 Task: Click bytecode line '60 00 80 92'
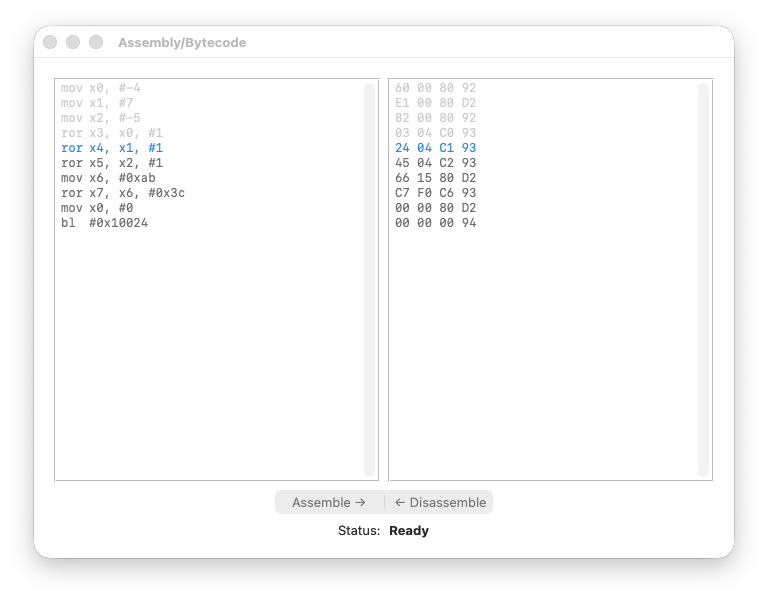coord(435,88)
